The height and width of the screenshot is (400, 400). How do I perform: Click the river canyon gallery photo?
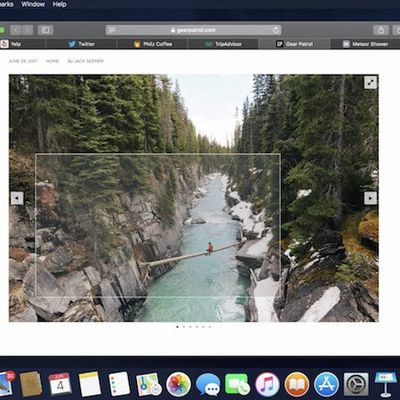(x=194, y=198)
